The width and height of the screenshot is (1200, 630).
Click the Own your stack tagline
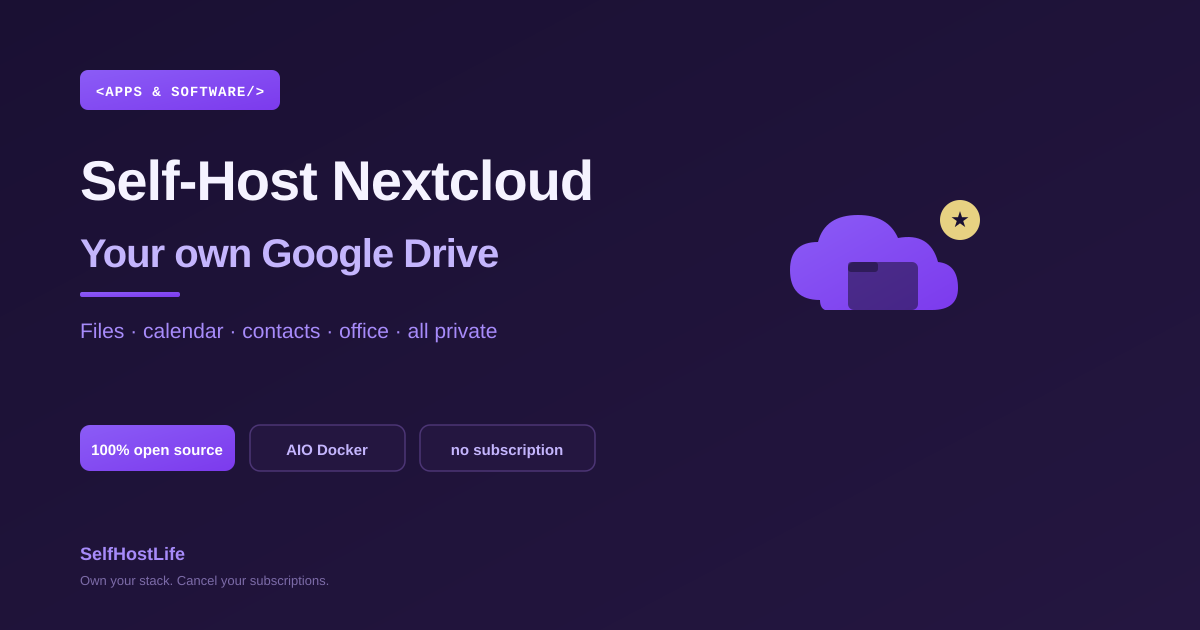(204, 581)
